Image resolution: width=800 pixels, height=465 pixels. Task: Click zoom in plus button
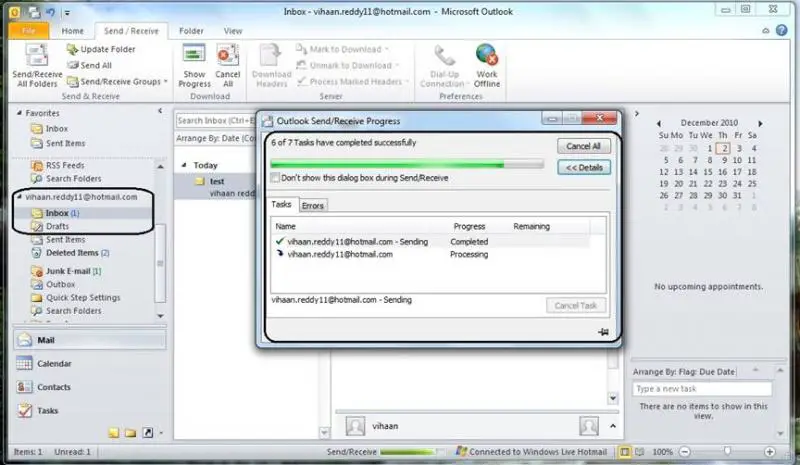pos(769,452)
